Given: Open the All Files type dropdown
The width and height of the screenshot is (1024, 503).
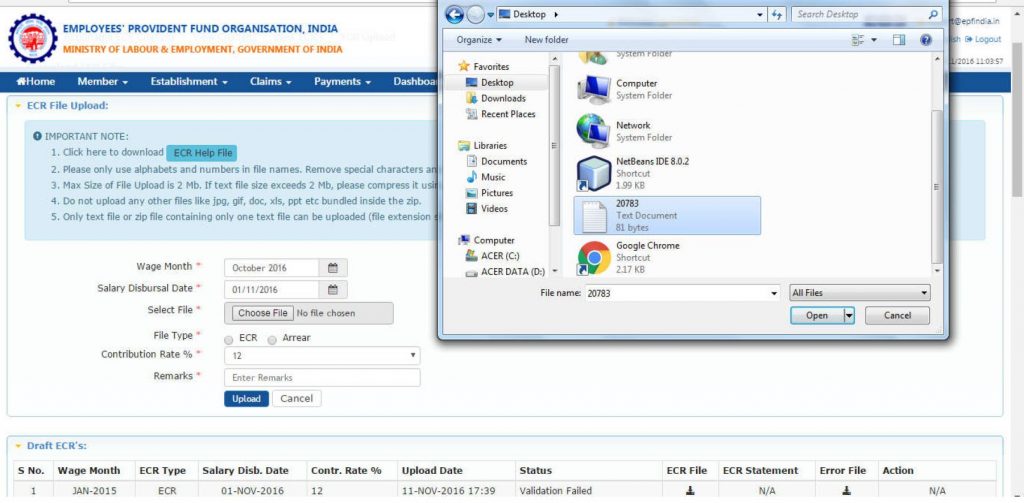Looking at the screenshot, I should (x=859, y=293).
